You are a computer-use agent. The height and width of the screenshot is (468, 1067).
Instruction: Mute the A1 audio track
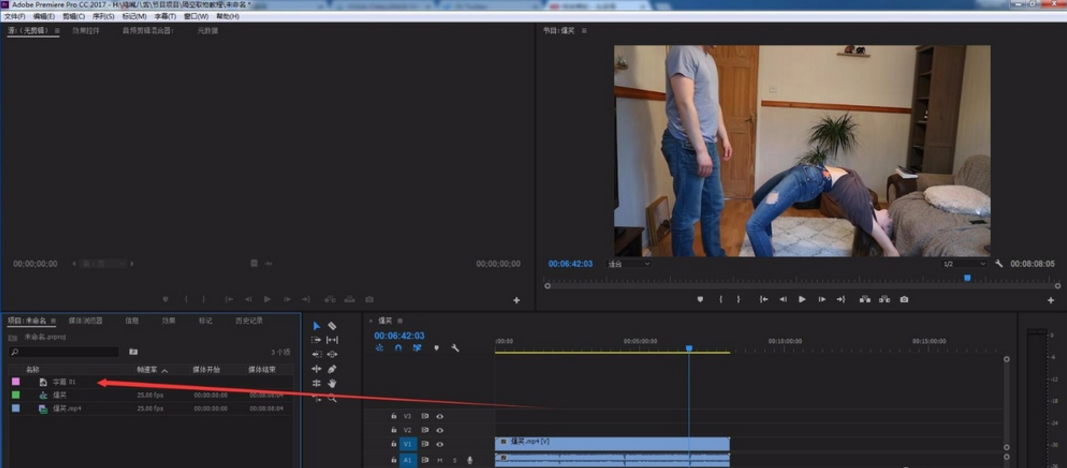(x=440, y=460)
